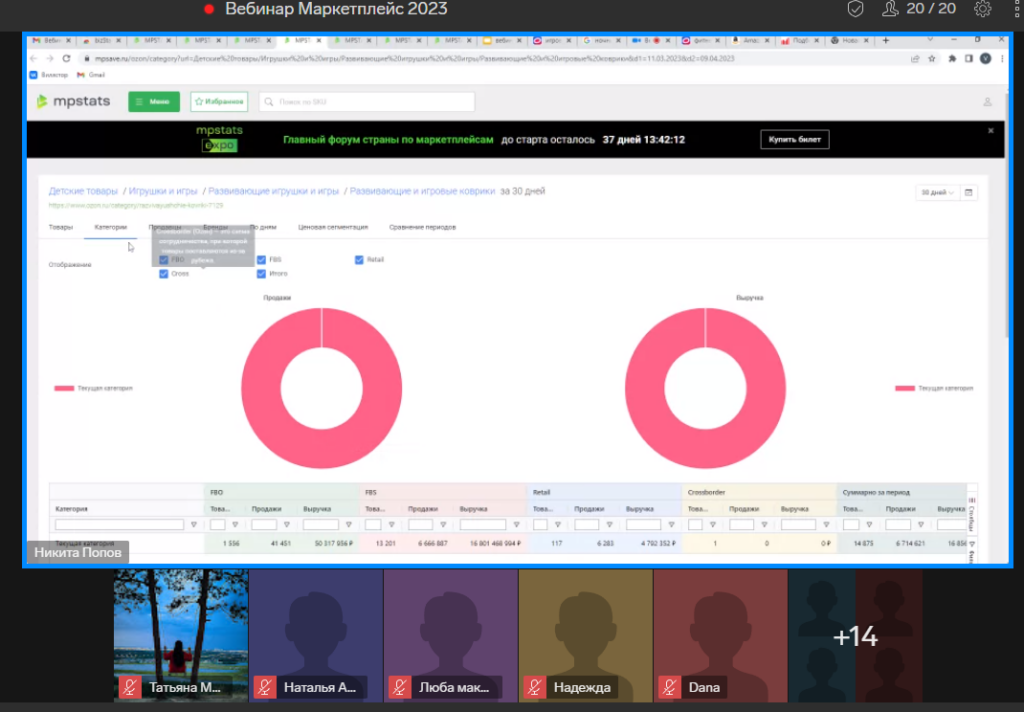Click the Выручка donut chart ring
This screenshot has width=1024, height=712.
[x=645, y=388]
